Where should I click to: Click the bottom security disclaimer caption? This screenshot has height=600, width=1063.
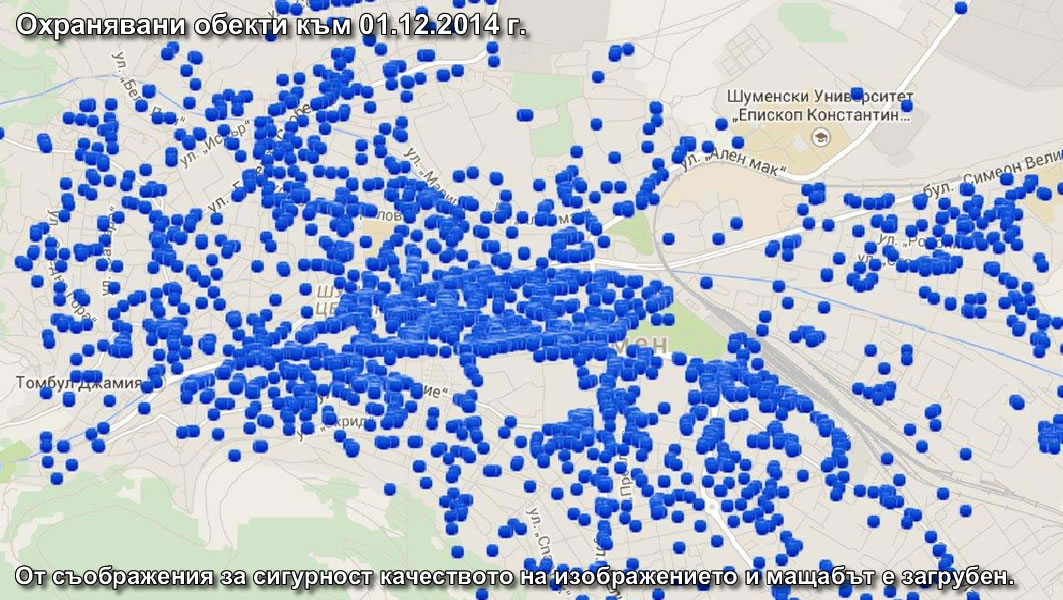(515, 576)
